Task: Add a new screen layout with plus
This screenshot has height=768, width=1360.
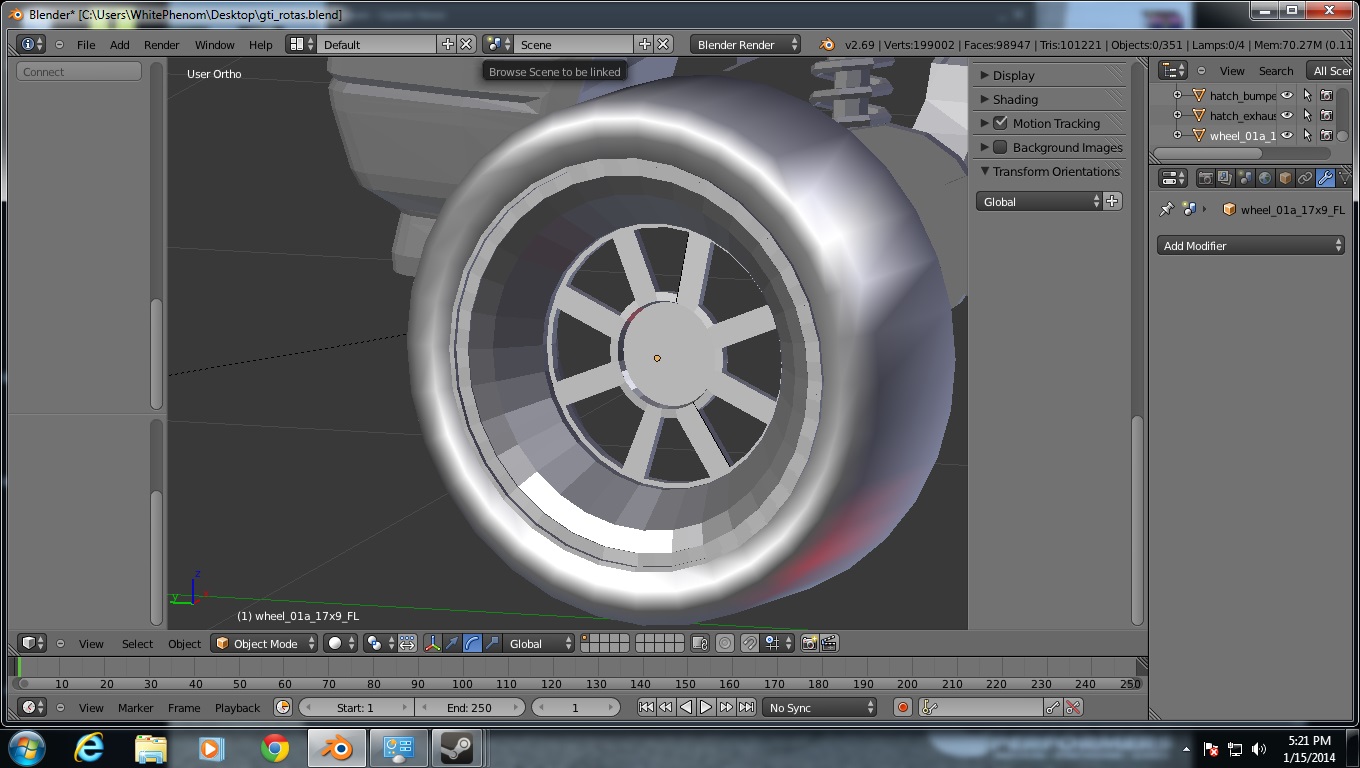Action: [447, 45]
